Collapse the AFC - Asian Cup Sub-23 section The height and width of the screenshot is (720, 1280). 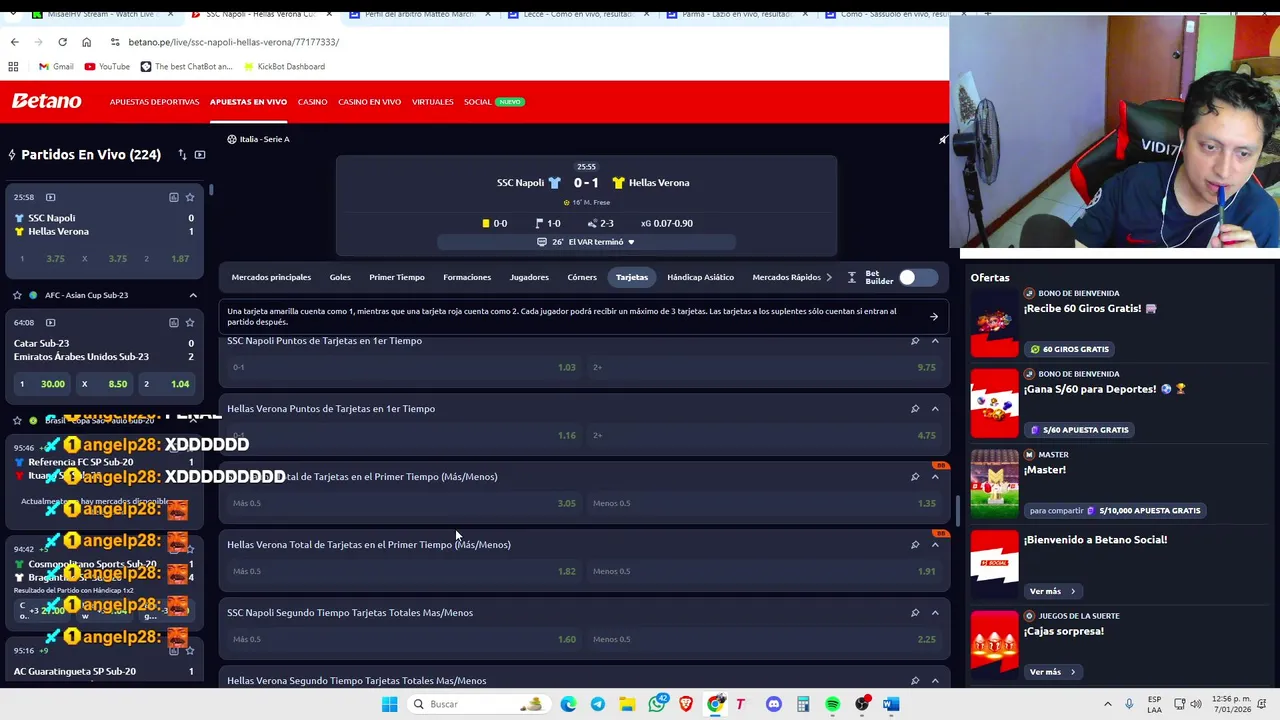193,295
